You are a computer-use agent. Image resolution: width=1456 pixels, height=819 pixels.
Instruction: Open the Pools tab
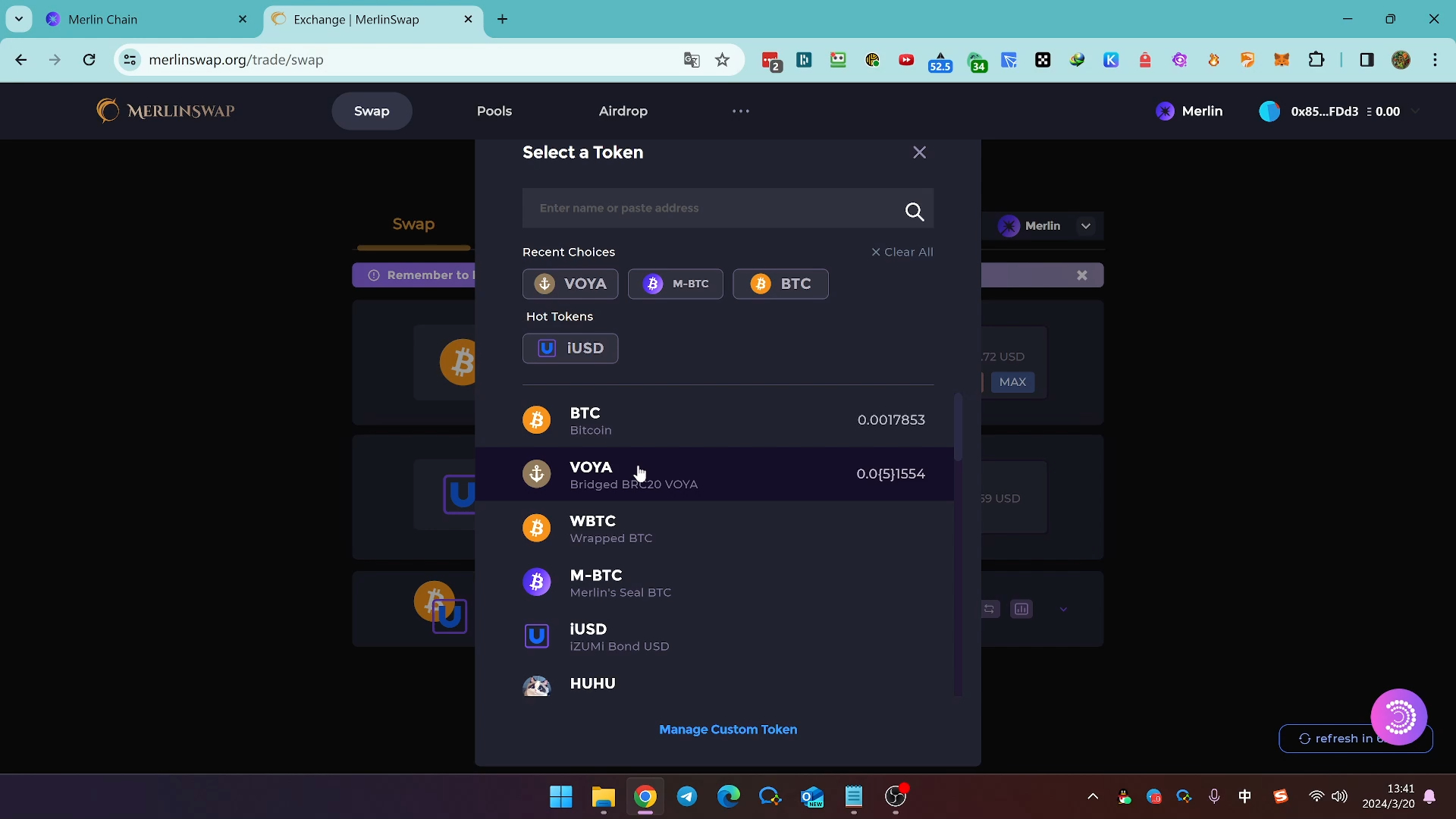494,110
